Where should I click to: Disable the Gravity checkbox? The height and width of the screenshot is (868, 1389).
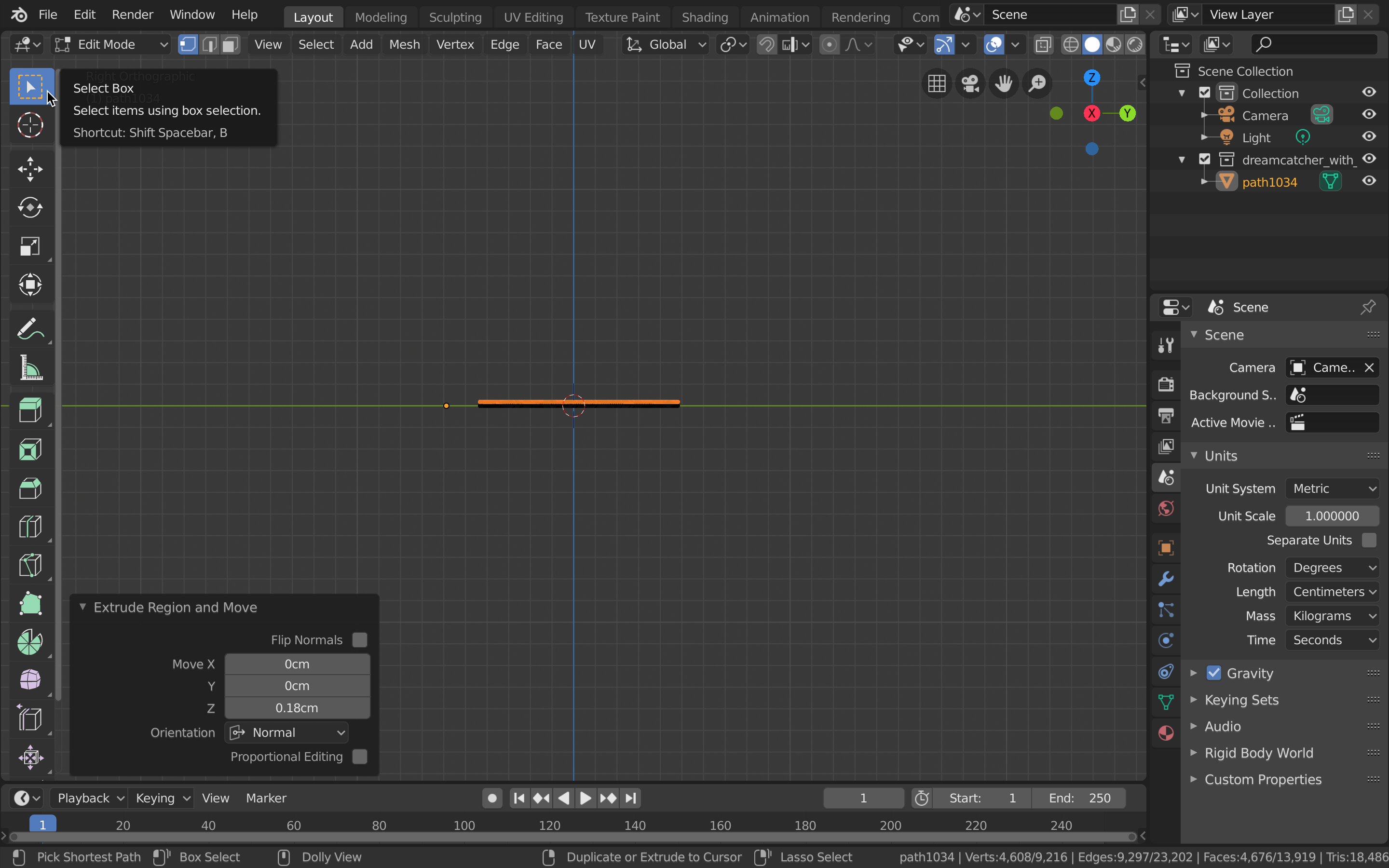(1213, 673)
